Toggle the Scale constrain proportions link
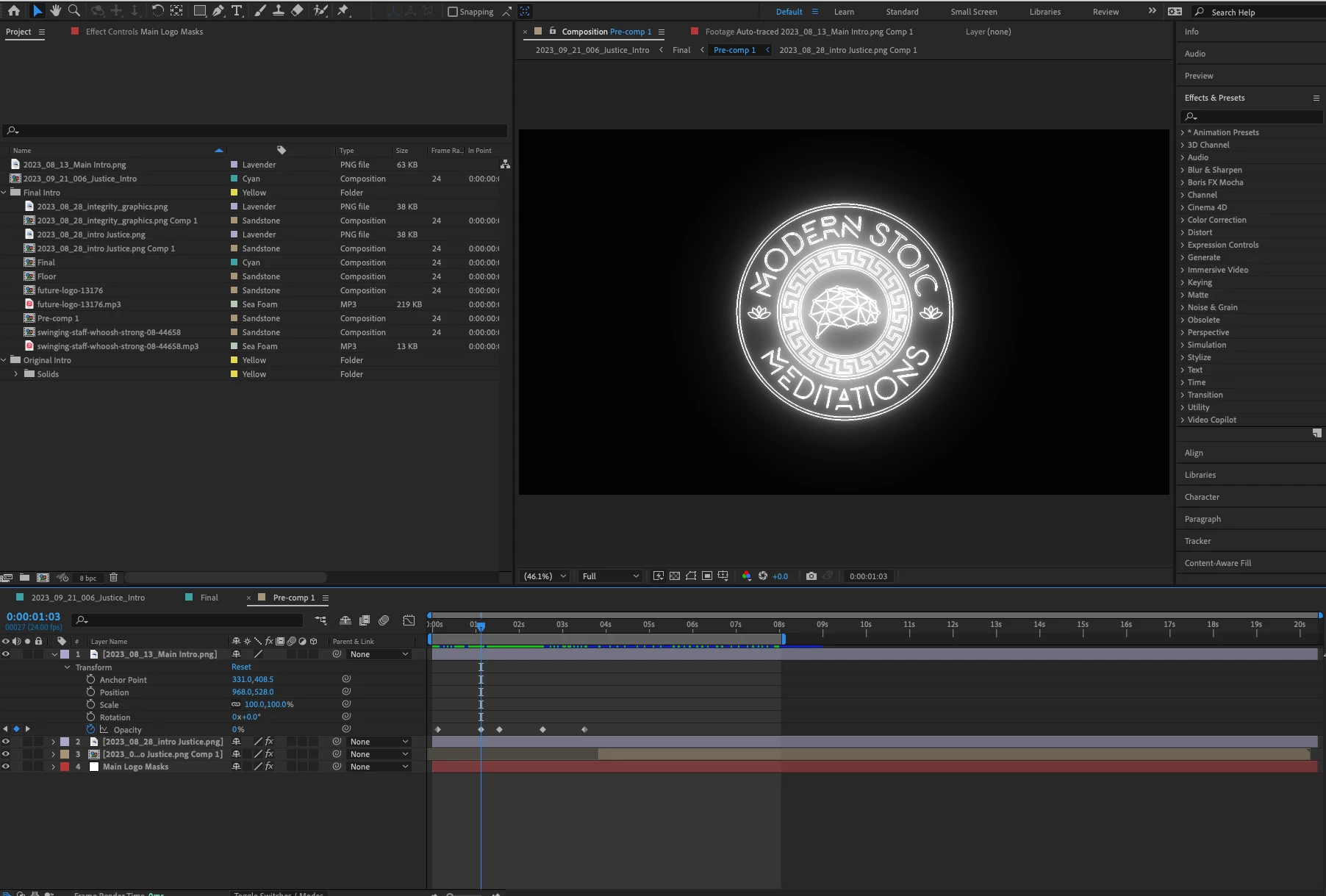 click(x=236, y=704)
